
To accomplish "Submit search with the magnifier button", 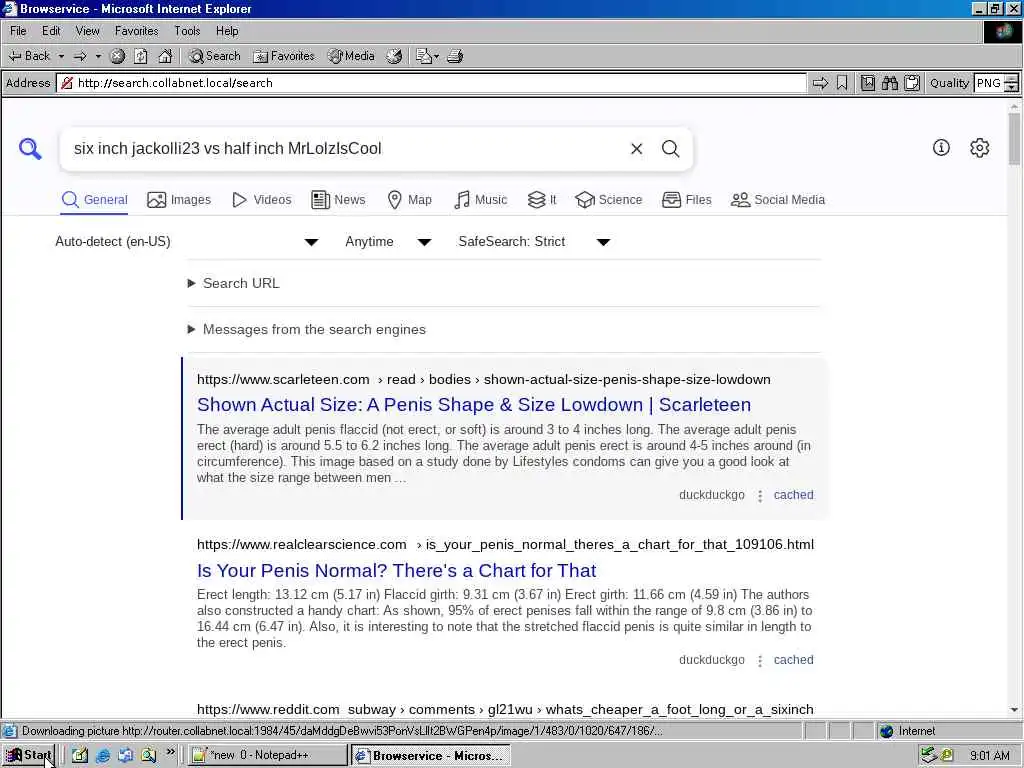I will [x=671, y=149].
